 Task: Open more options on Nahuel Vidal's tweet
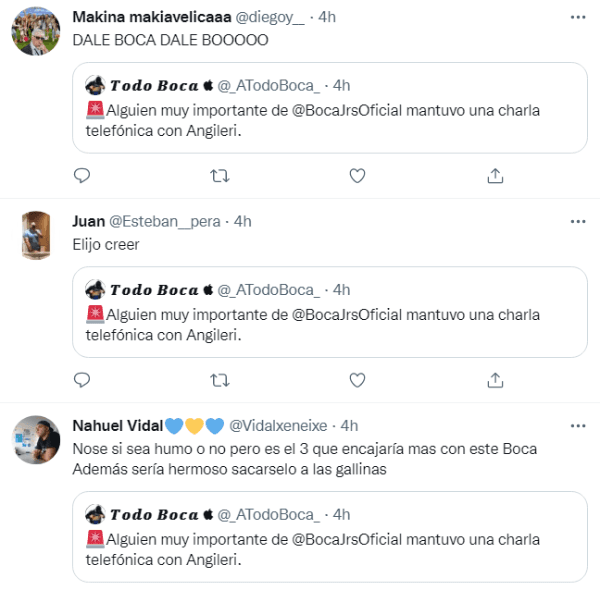pos(577,425)
